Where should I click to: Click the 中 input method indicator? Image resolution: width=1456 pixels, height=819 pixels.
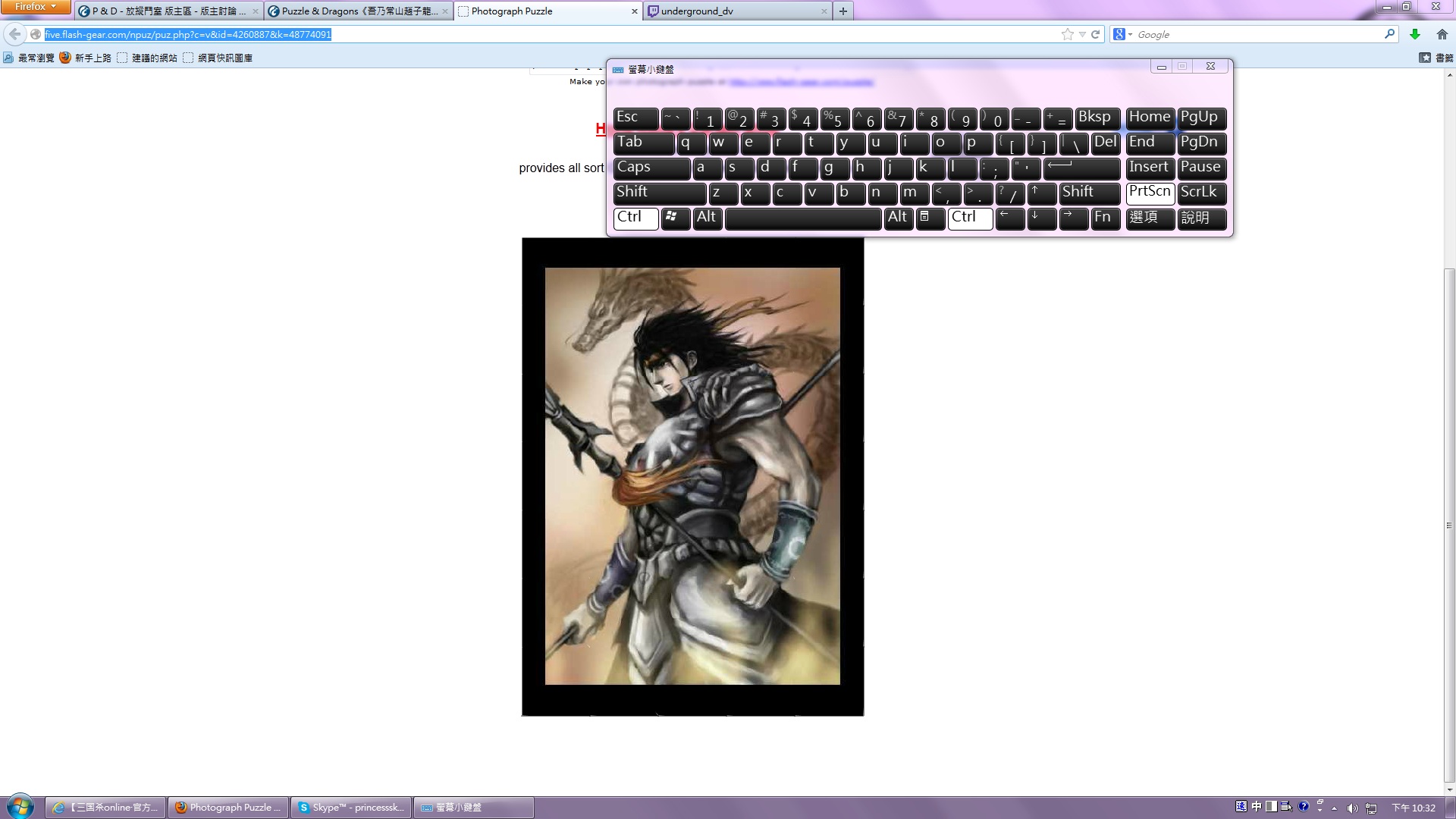[x=1257, y=806]
